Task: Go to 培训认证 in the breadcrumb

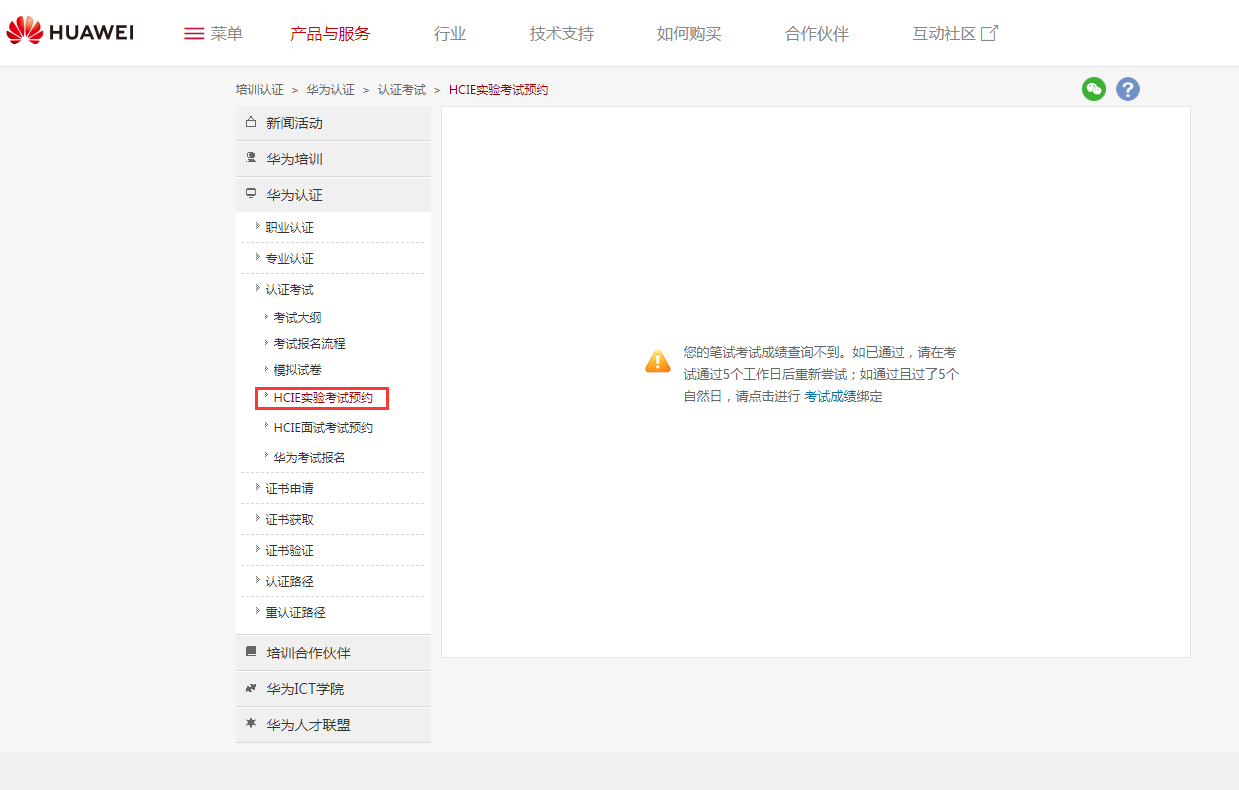Action: click(260, 90)
